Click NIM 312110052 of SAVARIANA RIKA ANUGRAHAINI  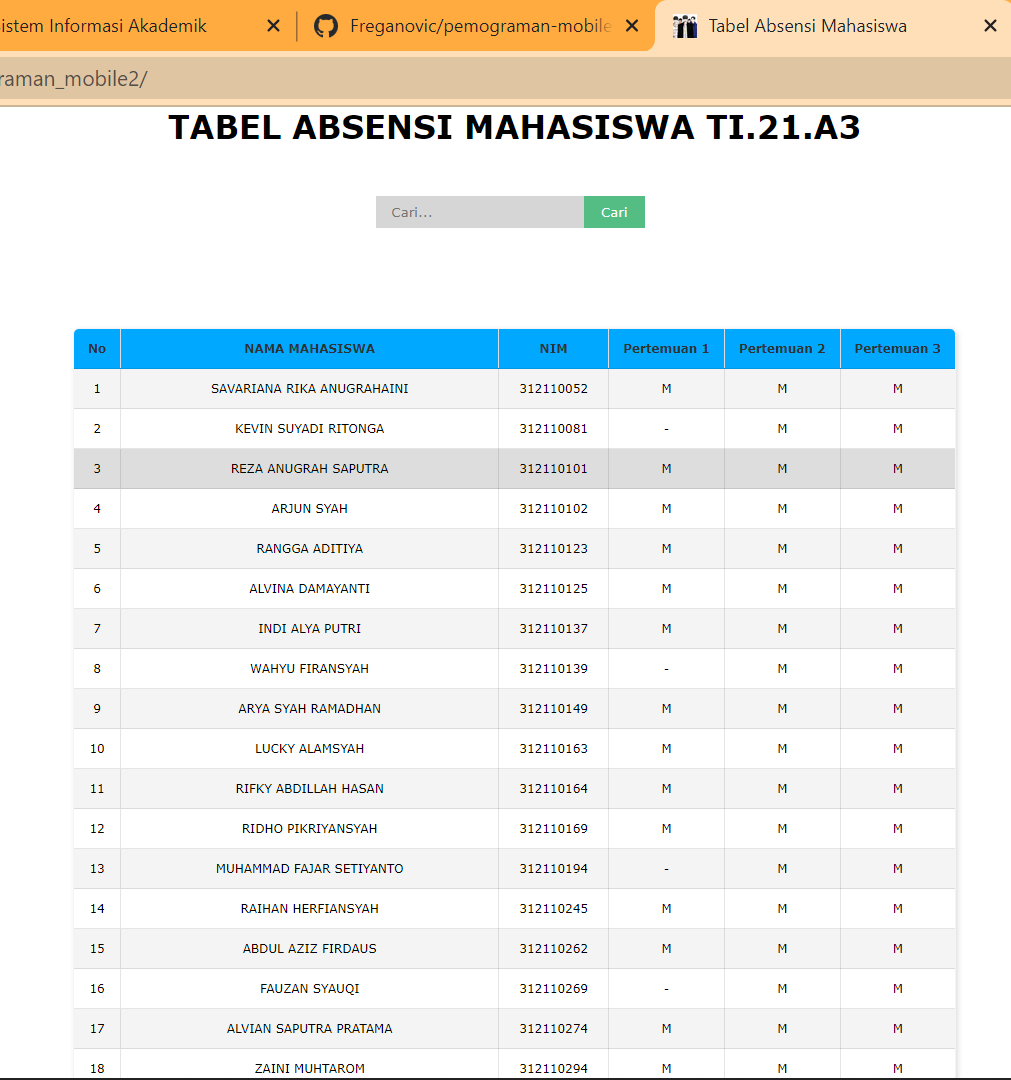(552, 388)
